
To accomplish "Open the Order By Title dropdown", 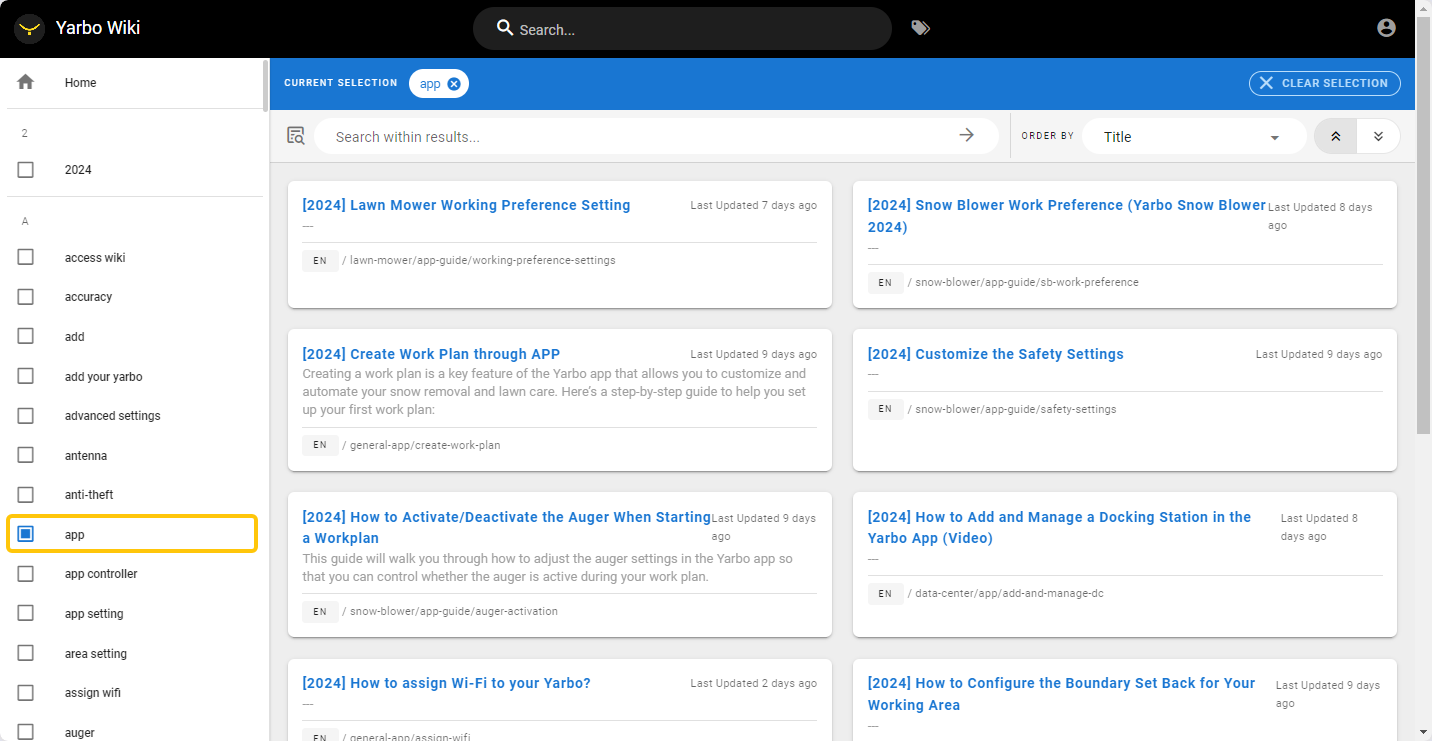I will tap(1193, 137).
